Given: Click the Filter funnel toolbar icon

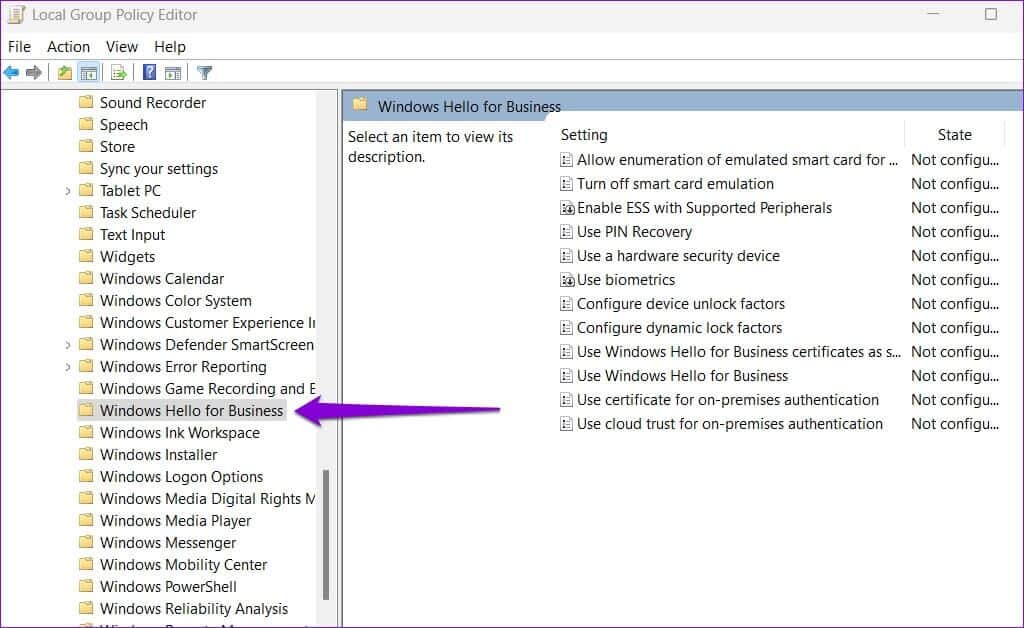Looking at the screenshot, I should (x=204, y=72).
